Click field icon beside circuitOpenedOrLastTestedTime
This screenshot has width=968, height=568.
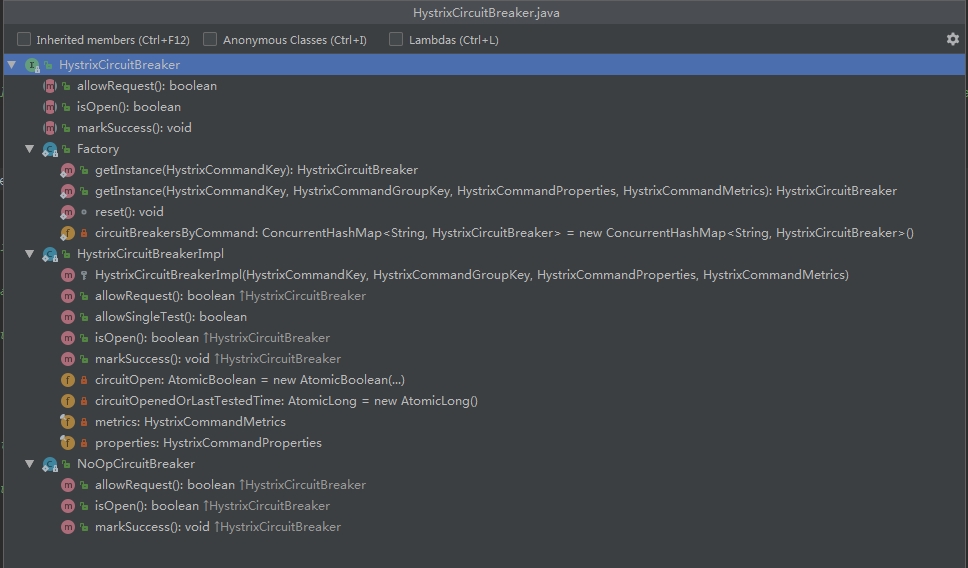[68, 401]
